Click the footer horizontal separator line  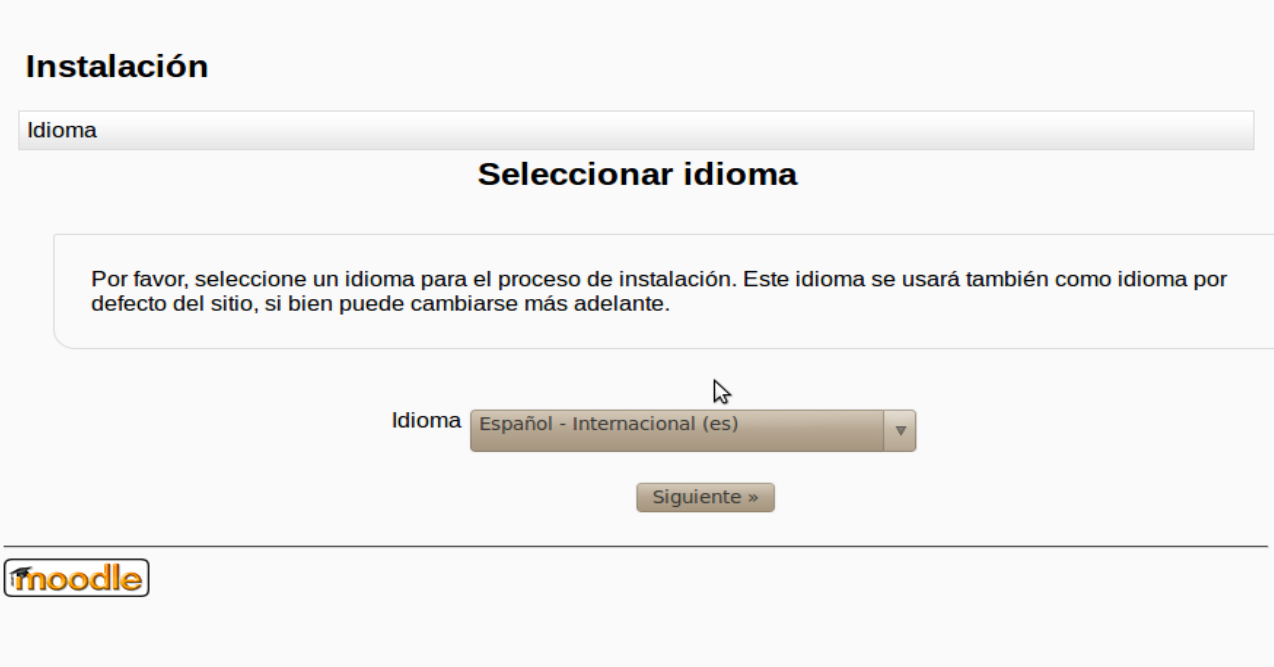pos(636,546)
